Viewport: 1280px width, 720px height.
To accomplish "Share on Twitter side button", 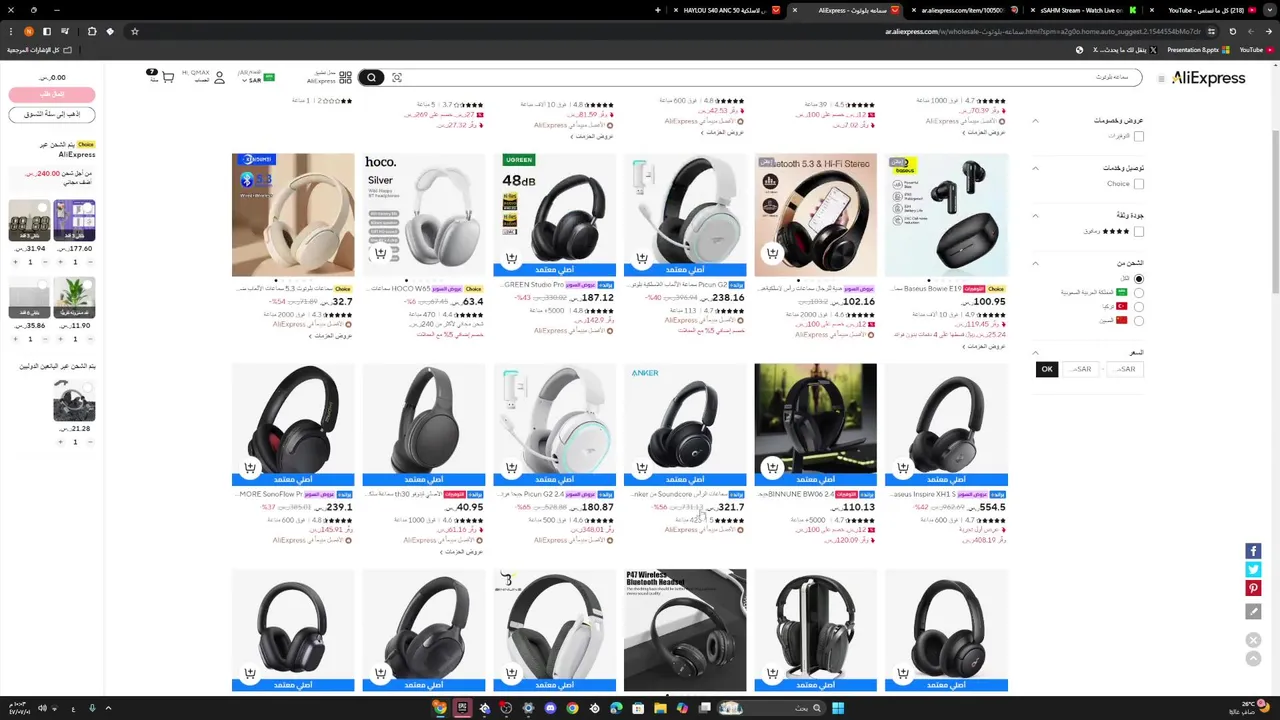I will pos(1253,569).
